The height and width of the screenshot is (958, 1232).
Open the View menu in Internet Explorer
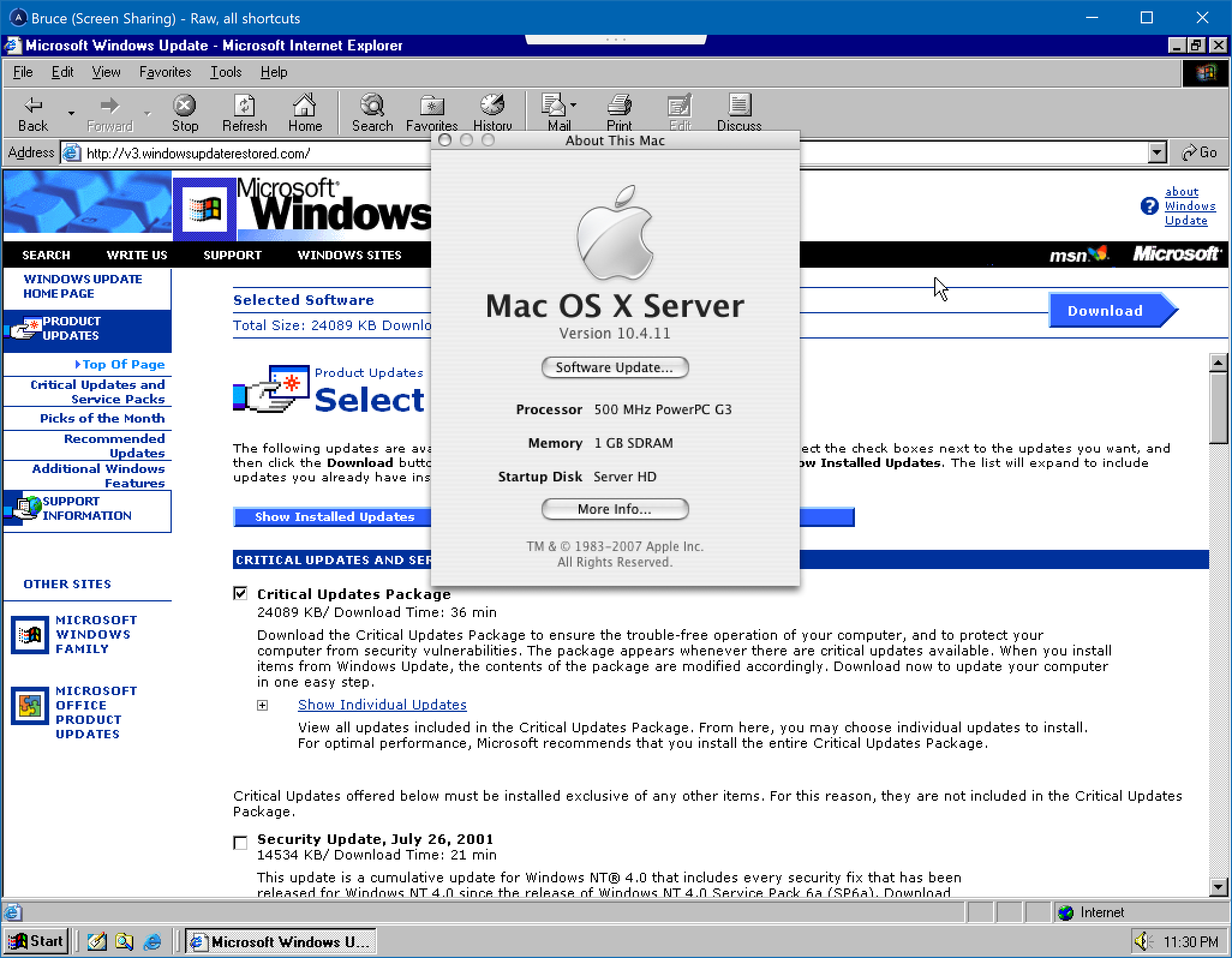click(x=105, y=72)
